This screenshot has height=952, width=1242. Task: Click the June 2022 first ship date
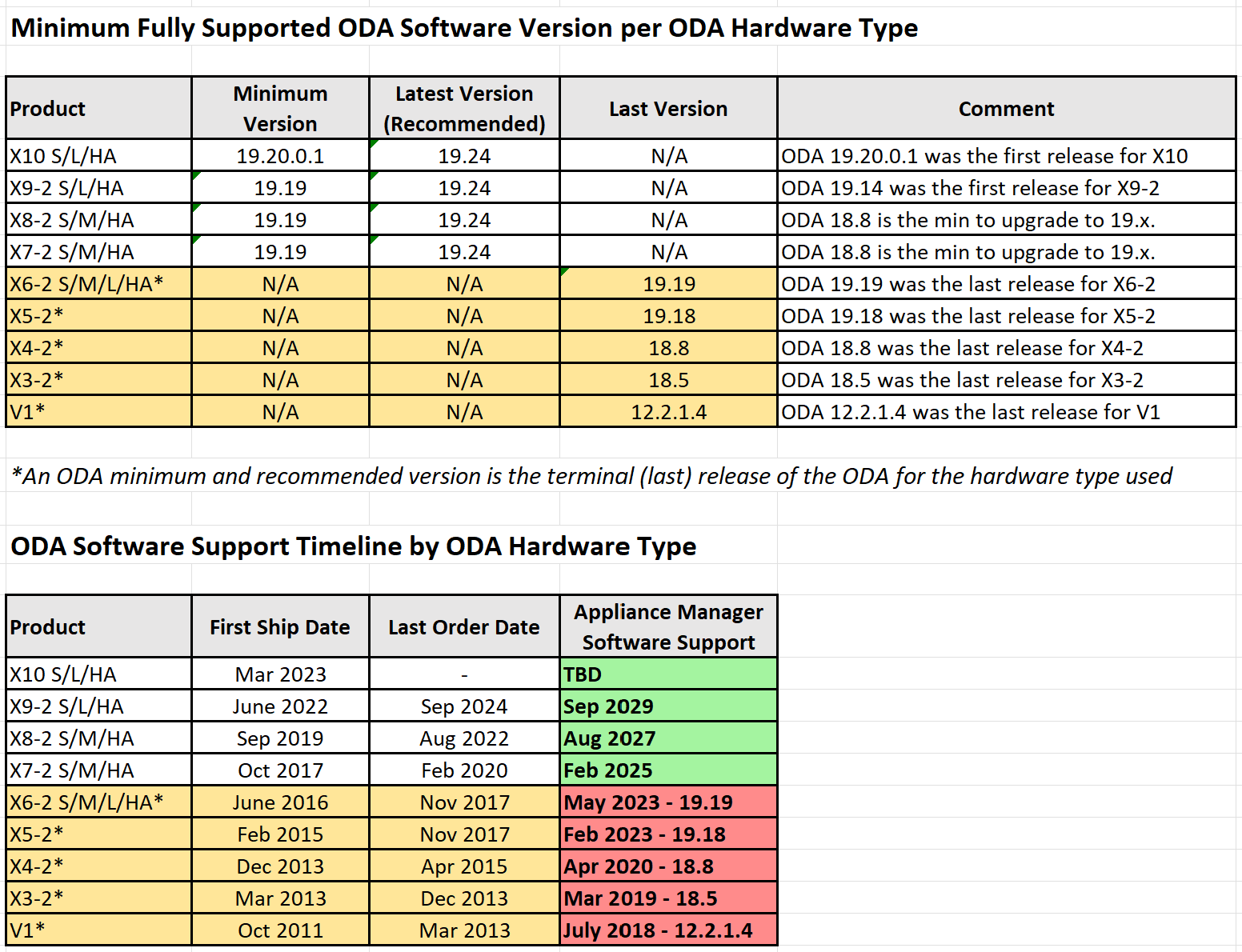click(280, 706)
